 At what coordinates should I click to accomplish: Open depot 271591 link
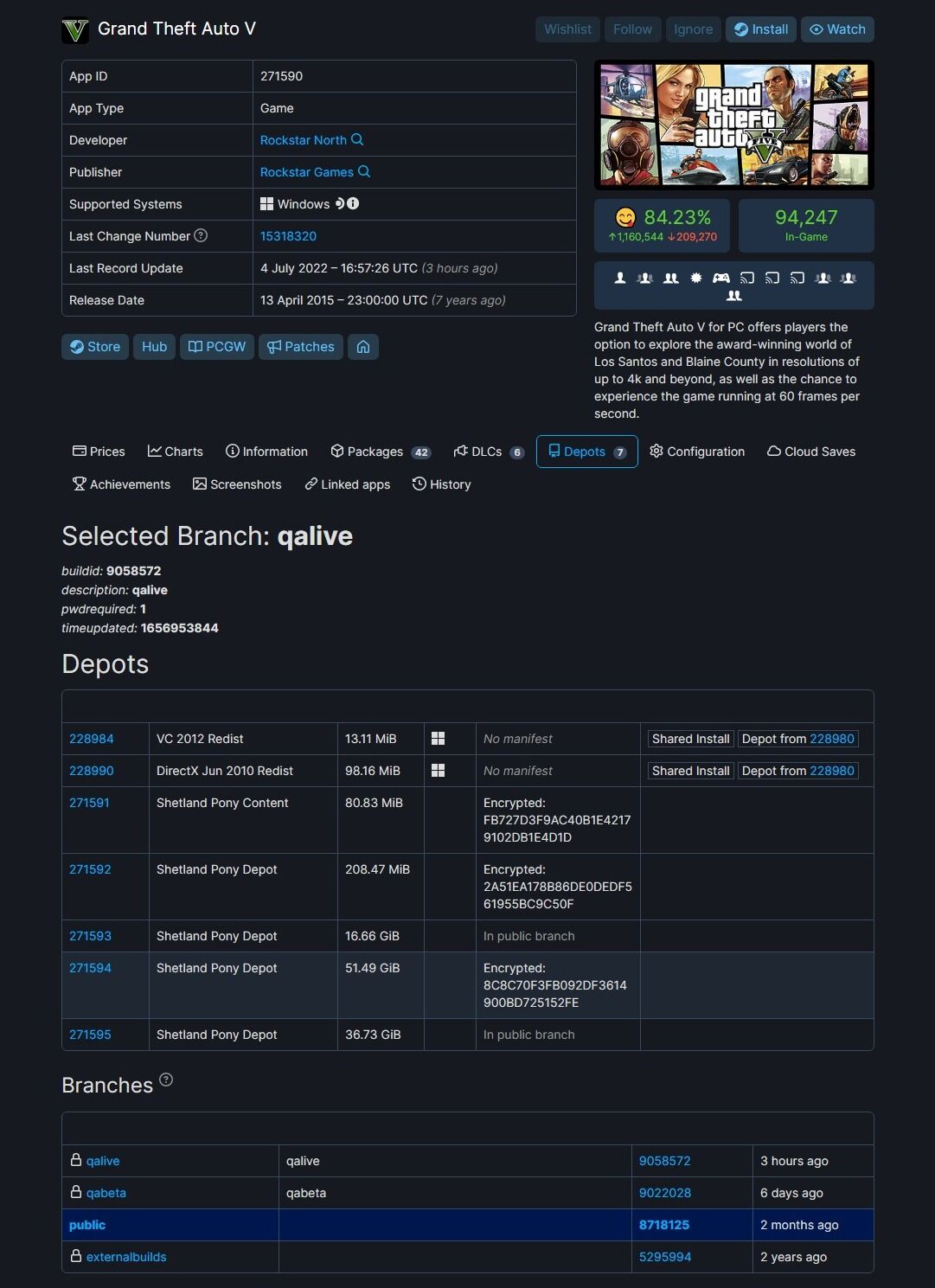pos(89,803)
